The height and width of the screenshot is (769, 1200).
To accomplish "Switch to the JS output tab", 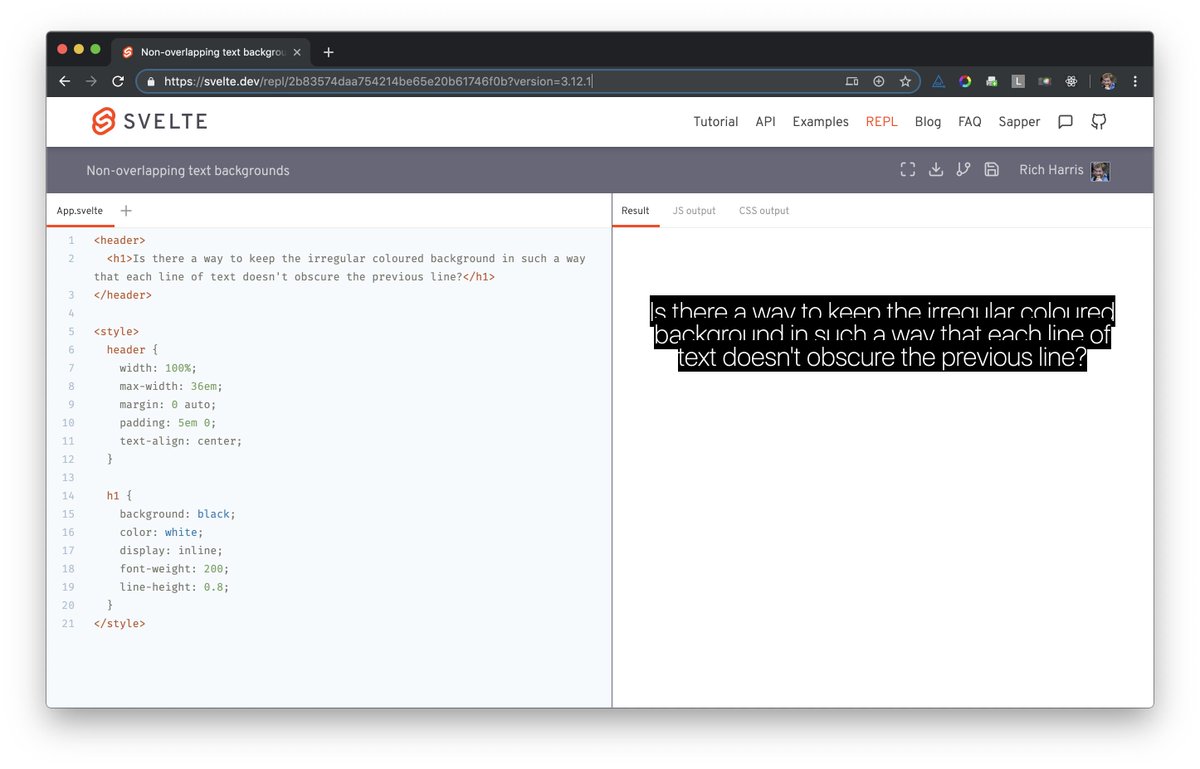I will [694, 211].
